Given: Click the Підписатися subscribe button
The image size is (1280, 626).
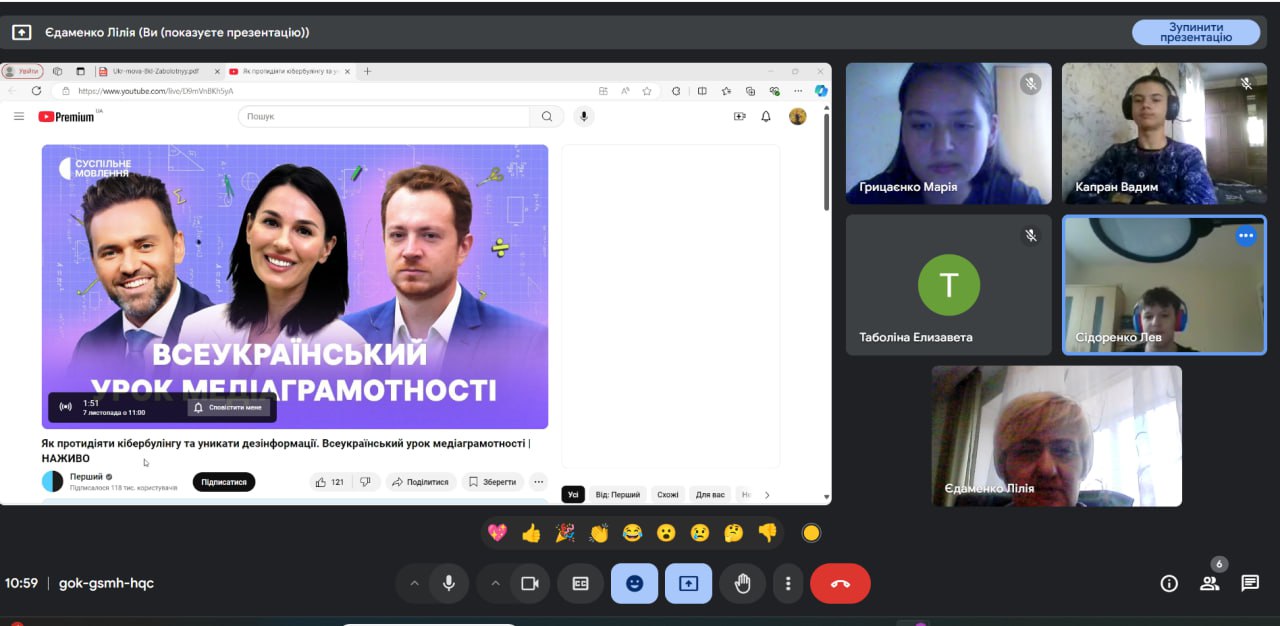Looking at the screenshot, I should (223, 482).
